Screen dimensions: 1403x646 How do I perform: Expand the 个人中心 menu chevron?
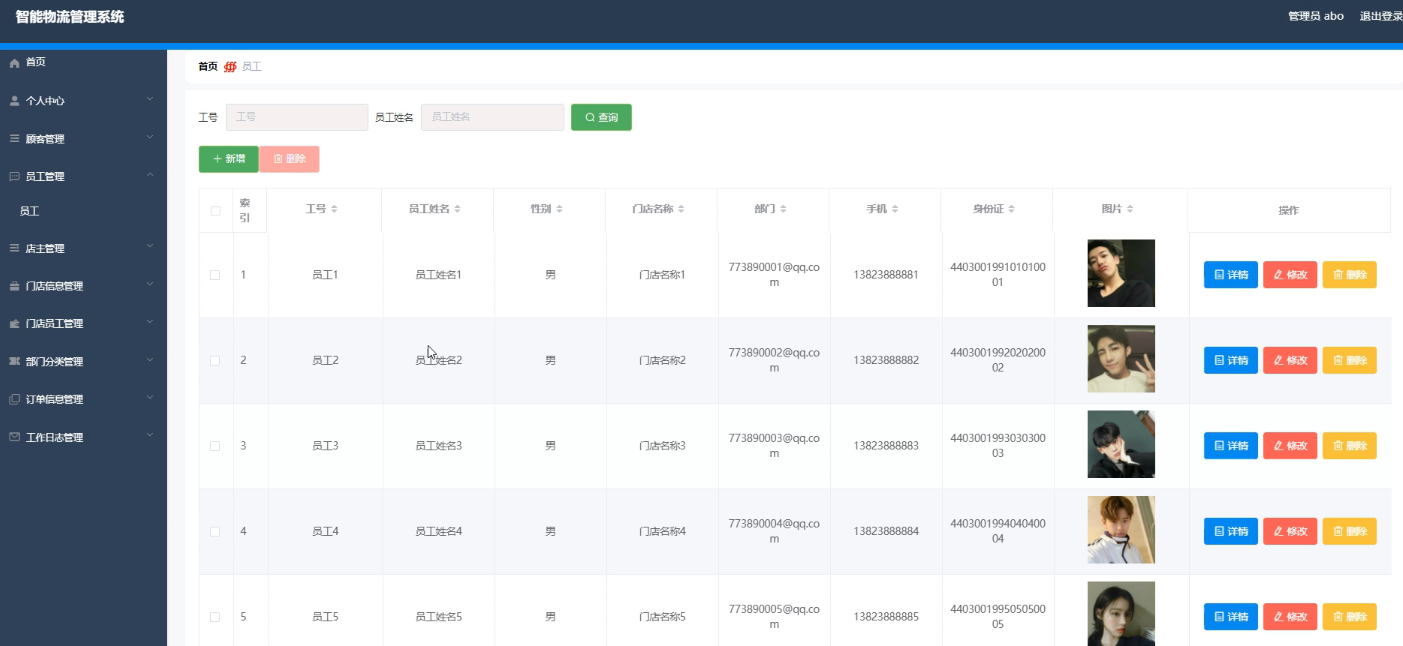pyautogui.click(x=150, y=99)
